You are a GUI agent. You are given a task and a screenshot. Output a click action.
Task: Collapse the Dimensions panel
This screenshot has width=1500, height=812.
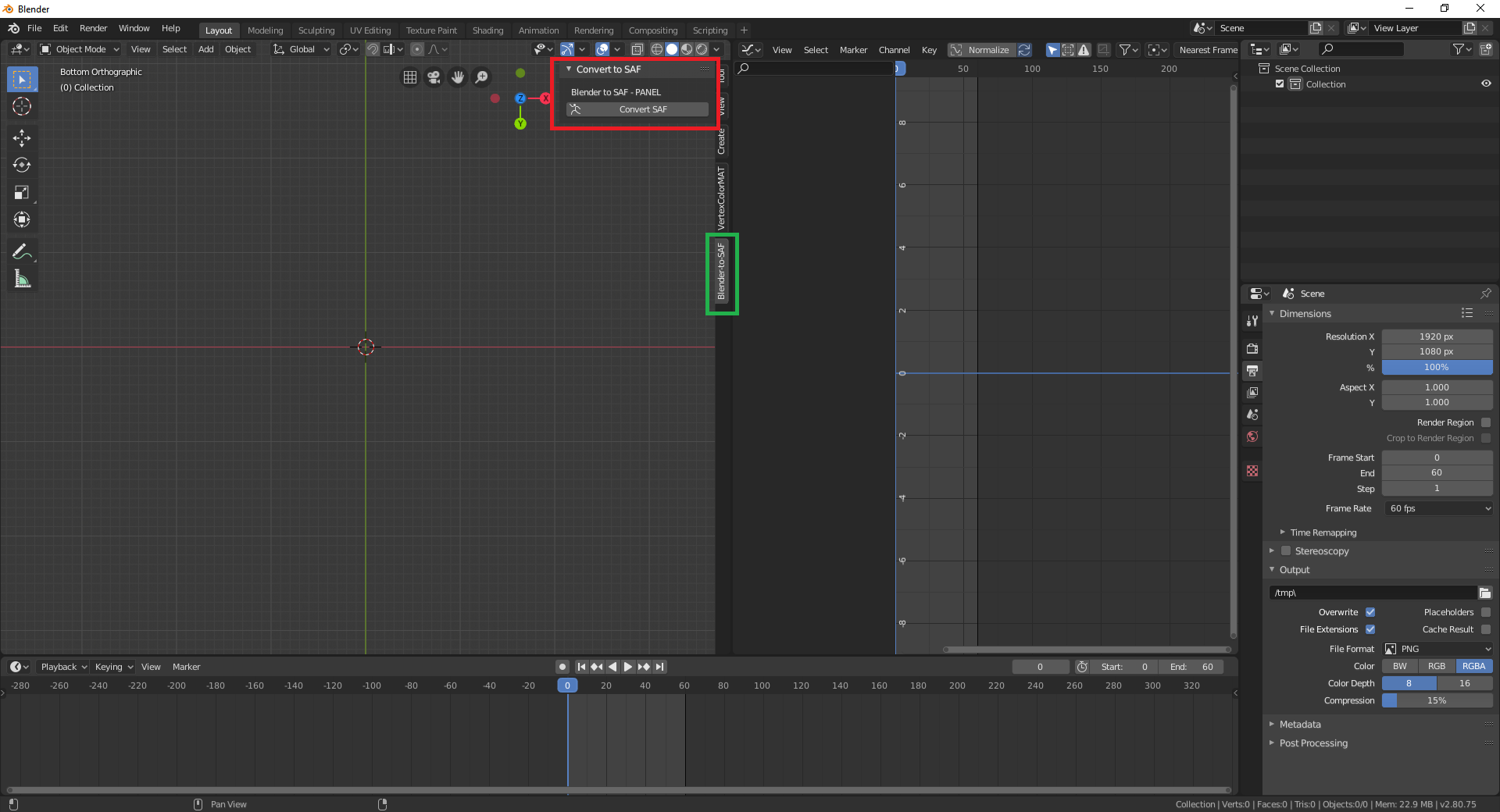coord(1305,313)
